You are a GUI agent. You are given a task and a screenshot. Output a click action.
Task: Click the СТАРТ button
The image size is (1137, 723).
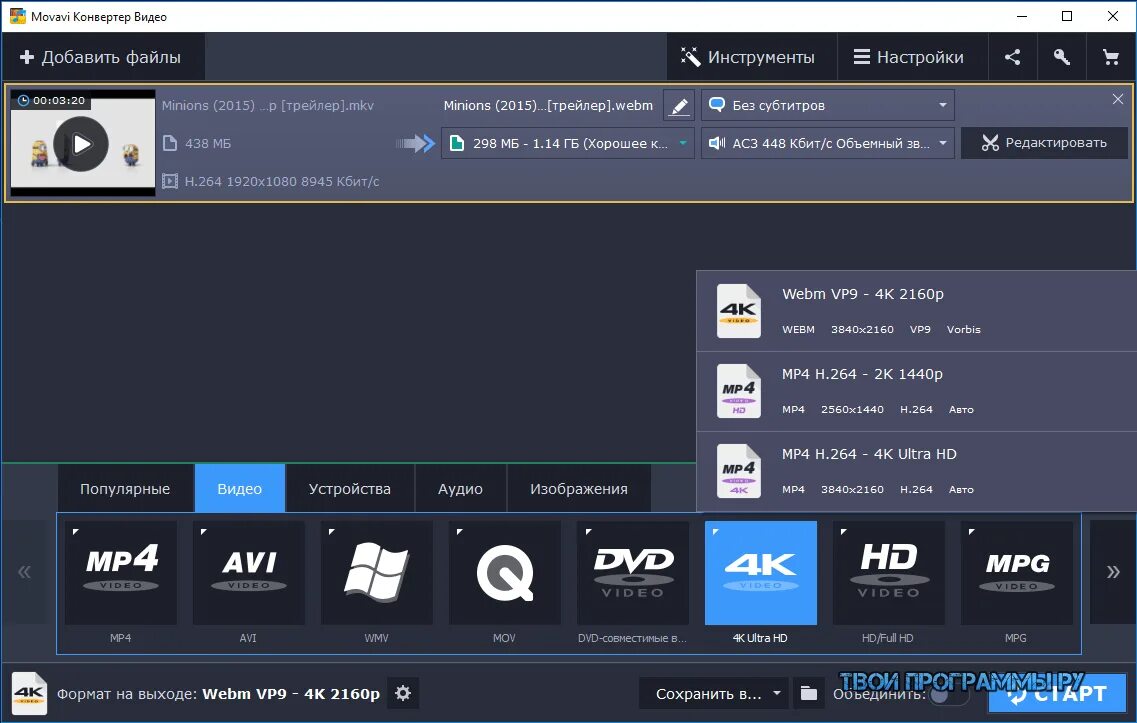pos(1057,694)
